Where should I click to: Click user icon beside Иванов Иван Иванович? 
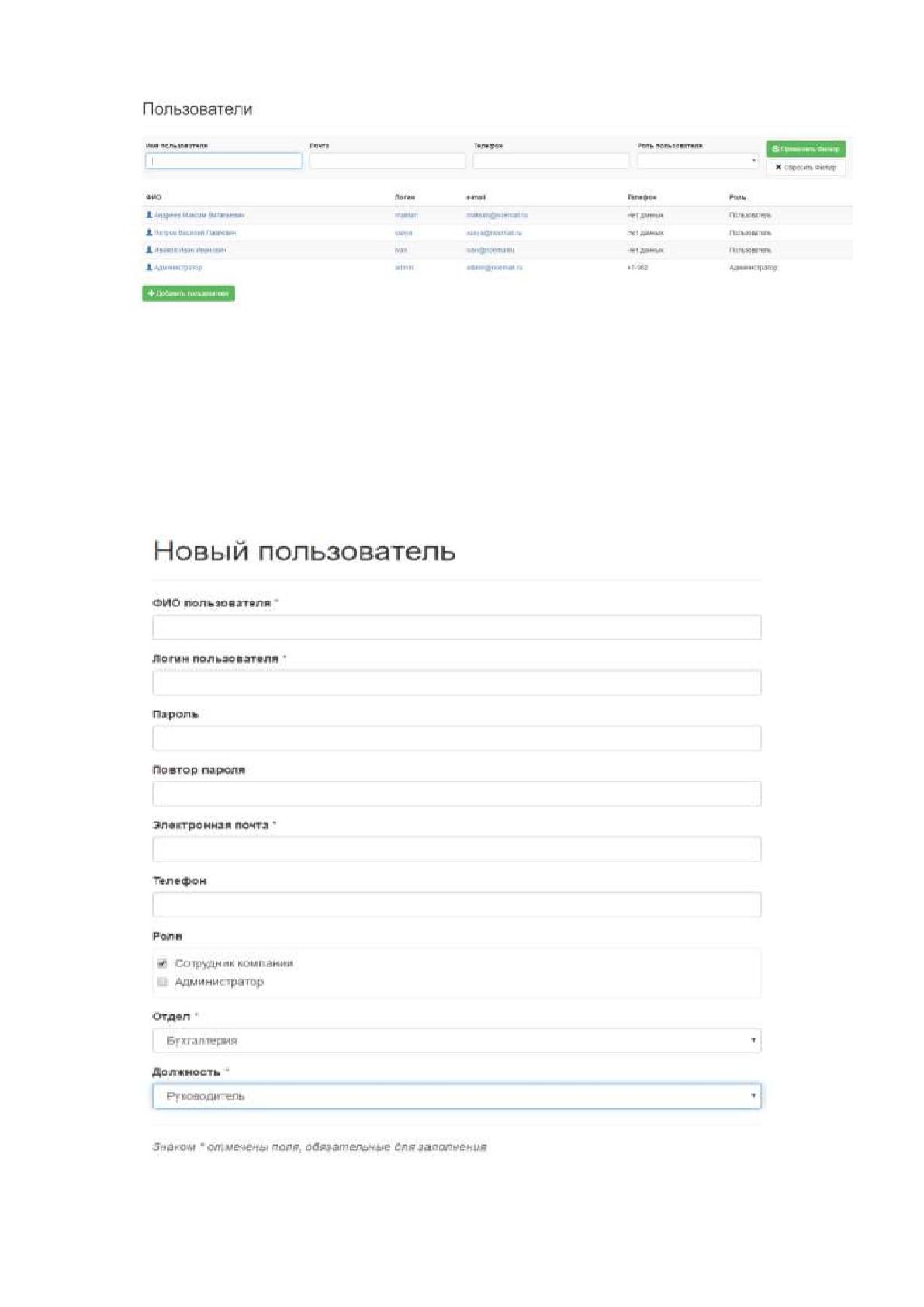pyautogui.click(x=150, y=250)
